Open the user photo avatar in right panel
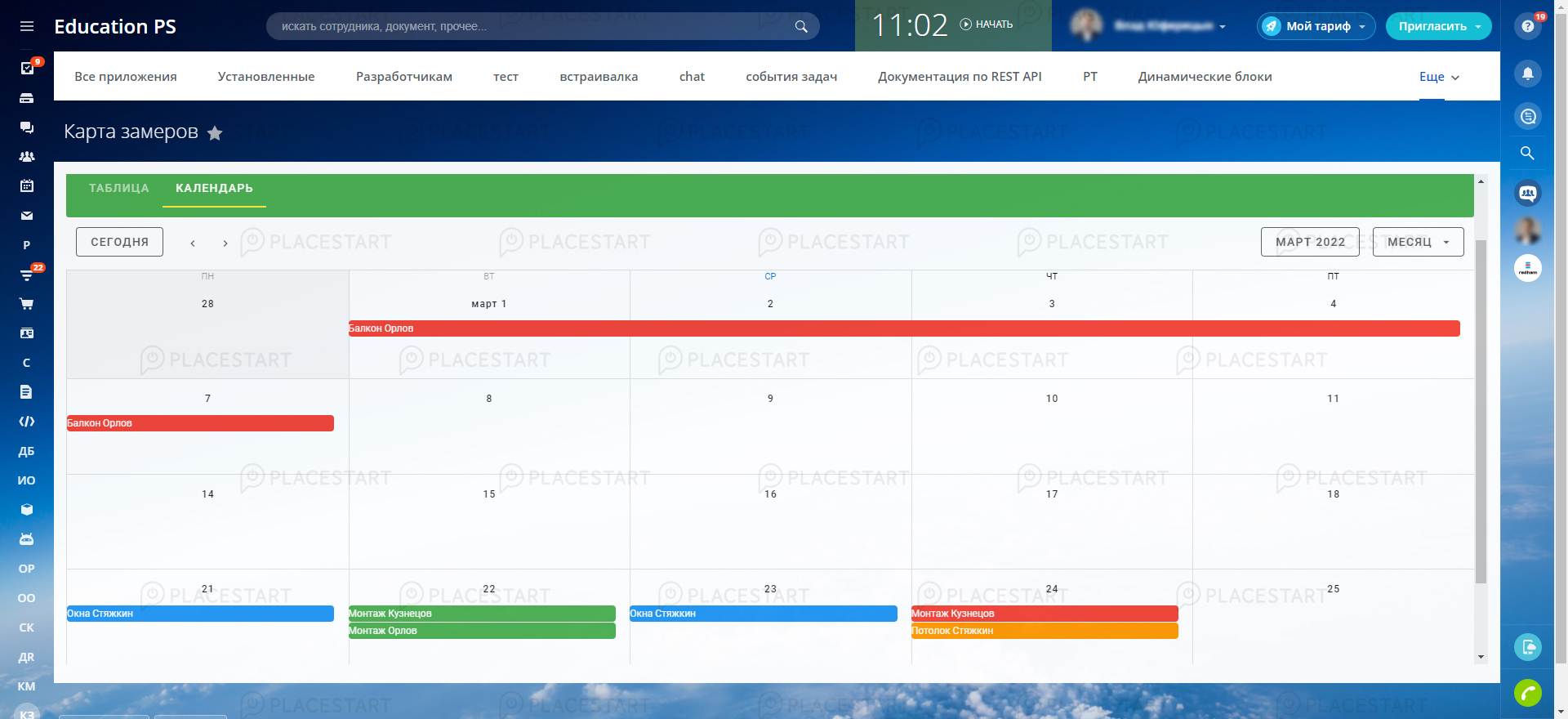The width and height of the screenshot is (1568, 719). [x=1528, y=230]
